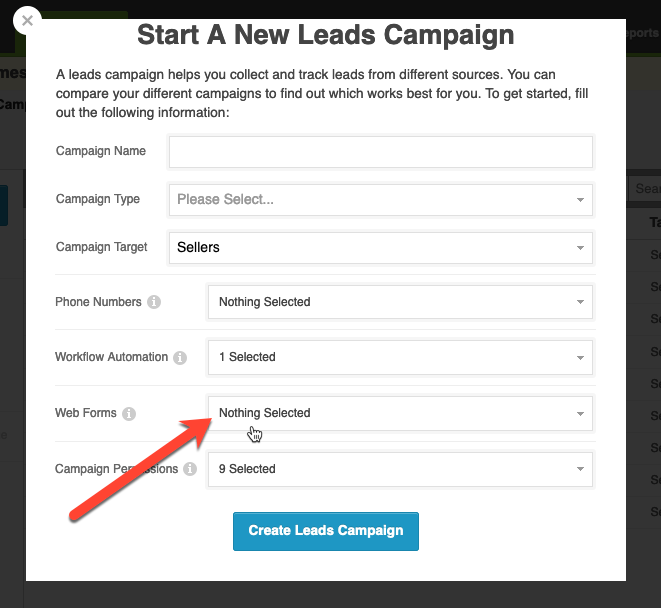Image resolution: width=661 pixels, height=608 pixels.
Task: Click the Workflow Automation dropdown arrow
Action: pyautogui.click(x=580, y=358)
